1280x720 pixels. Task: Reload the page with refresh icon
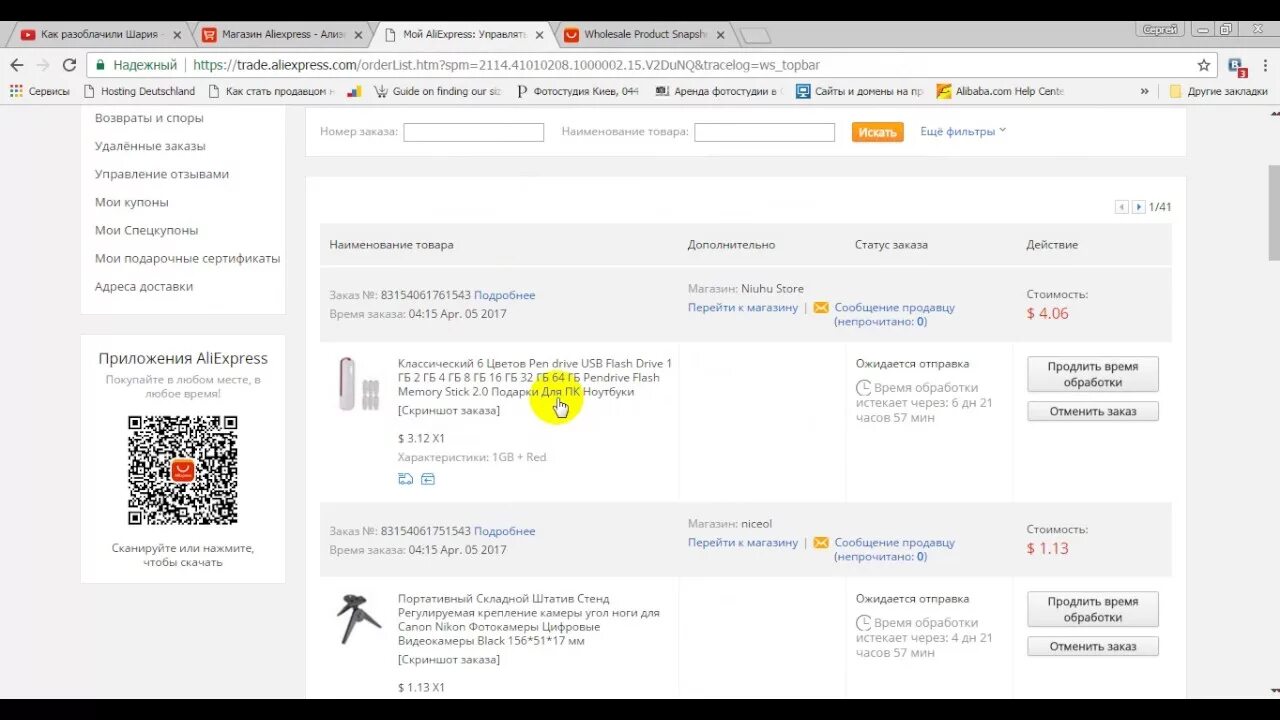69,65
